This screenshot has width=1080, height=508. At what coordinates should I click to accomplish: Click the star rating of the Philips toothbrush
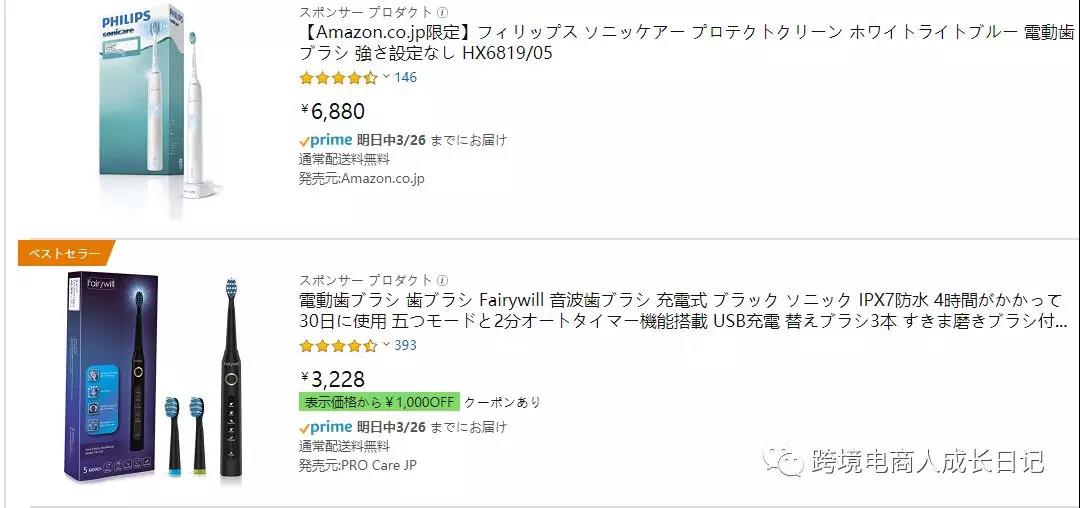[x=338, y=78]
